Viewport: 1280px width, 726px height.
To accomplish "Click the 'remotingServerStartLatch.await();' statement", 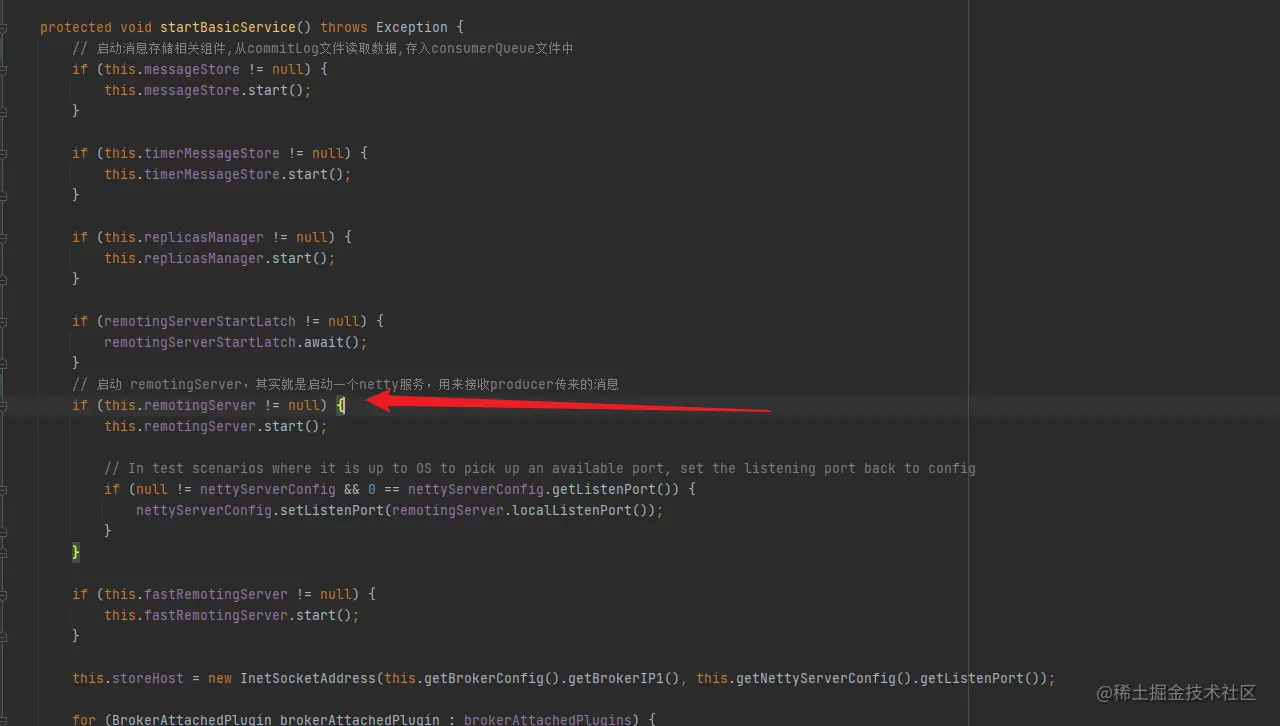I will [236, 342].
